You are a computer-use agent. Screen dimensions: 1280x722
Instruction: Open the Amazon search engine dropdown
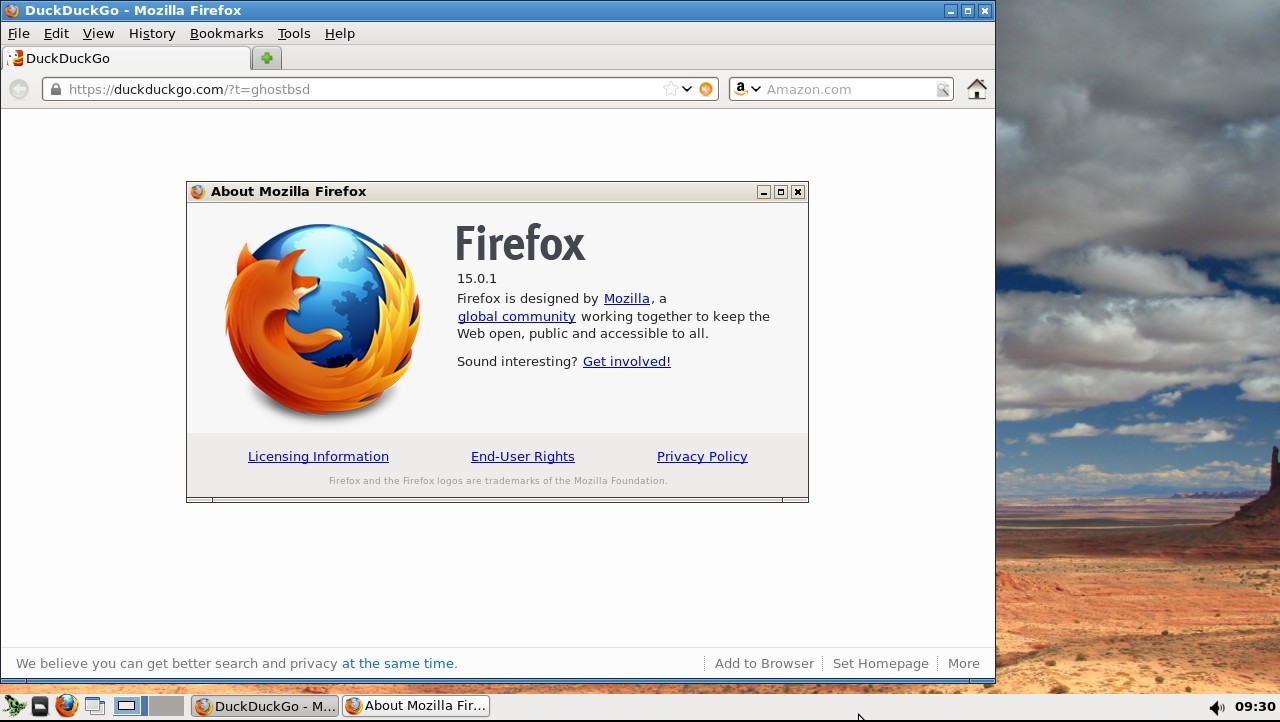point(747,89)
